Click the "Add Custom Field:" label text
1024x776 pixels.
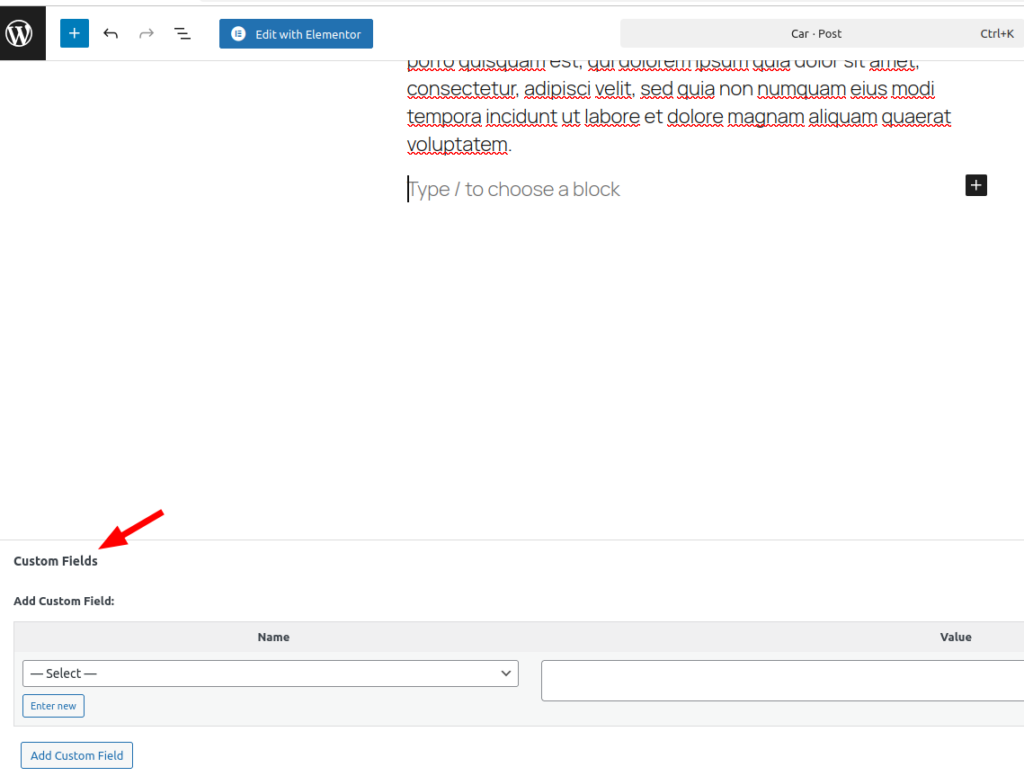pos(64,602)
